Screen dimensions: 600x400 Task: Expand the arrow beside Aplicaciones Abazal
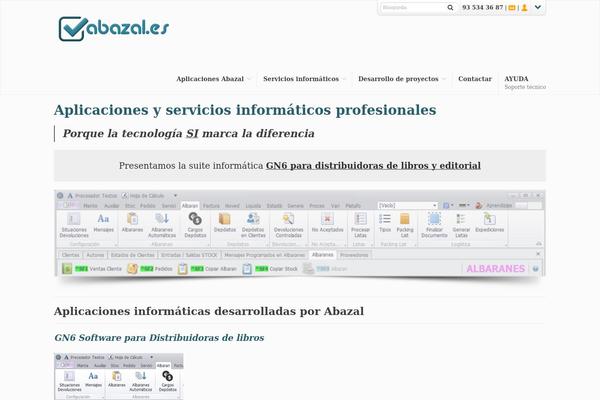(x=248, y=79)
